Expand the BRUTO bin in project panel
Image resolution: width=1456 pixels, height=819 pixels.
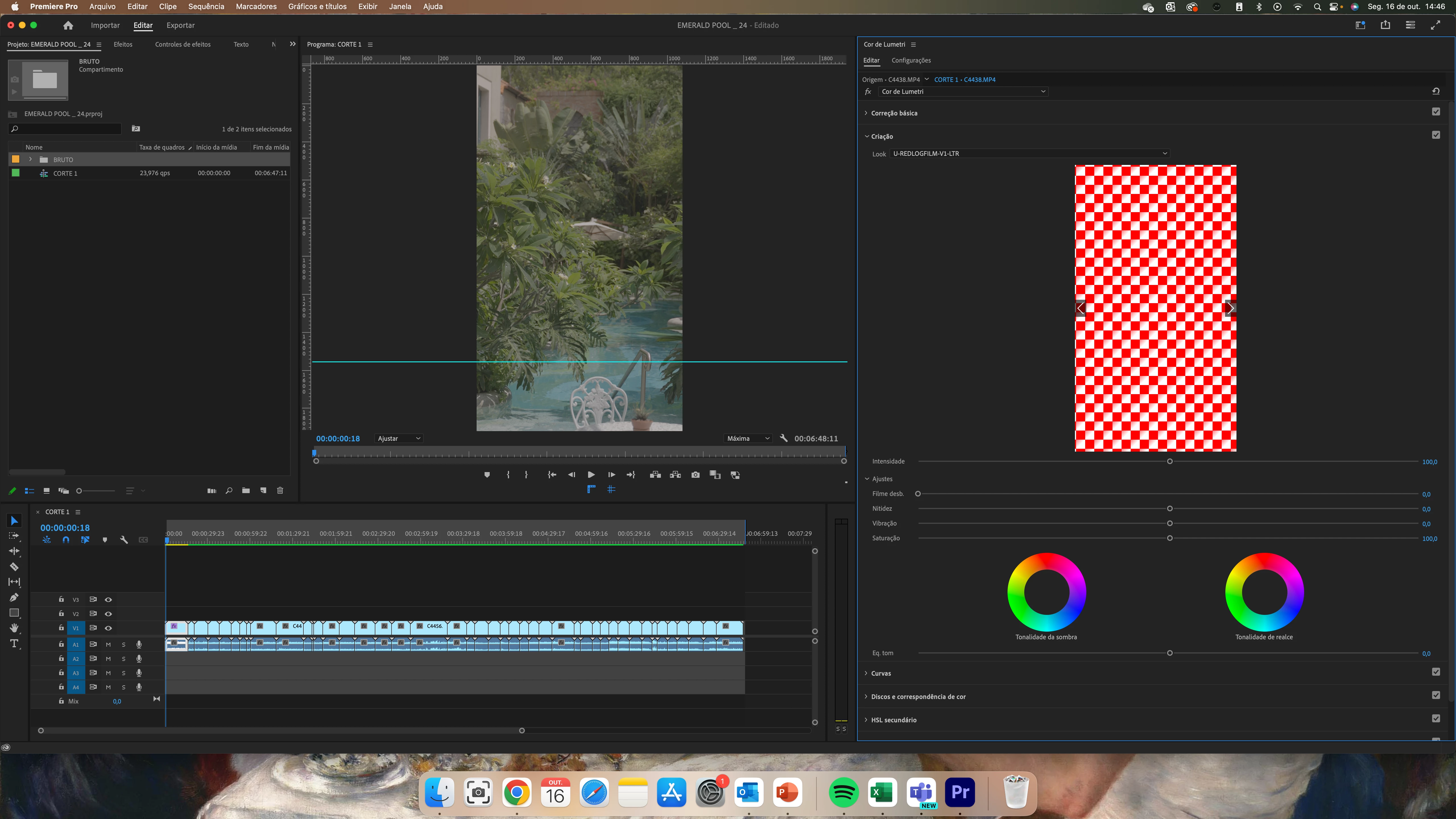(x=30, y=159)
